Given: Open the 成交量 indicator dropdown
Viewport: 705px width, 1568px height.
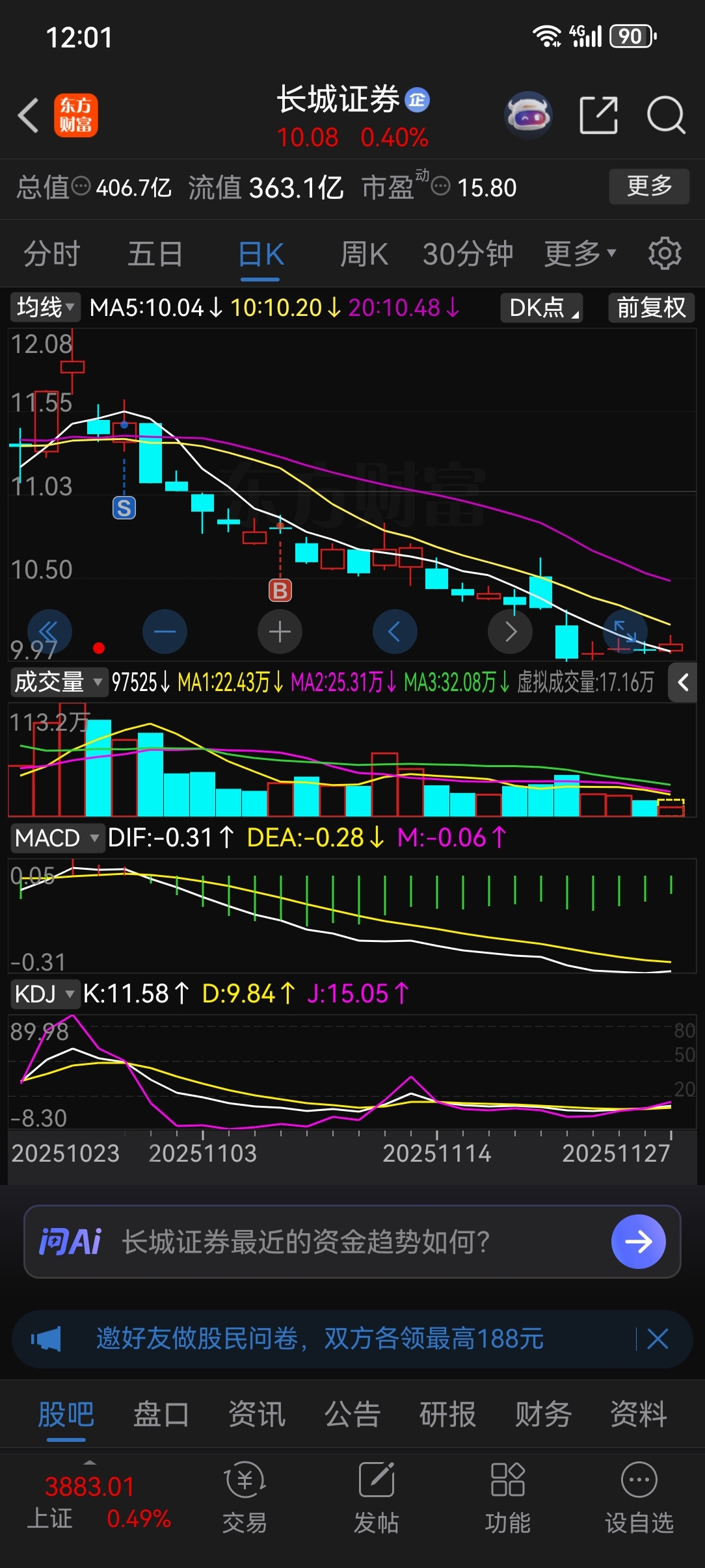Looking at the screenshot, I should [x=59, y=682].
